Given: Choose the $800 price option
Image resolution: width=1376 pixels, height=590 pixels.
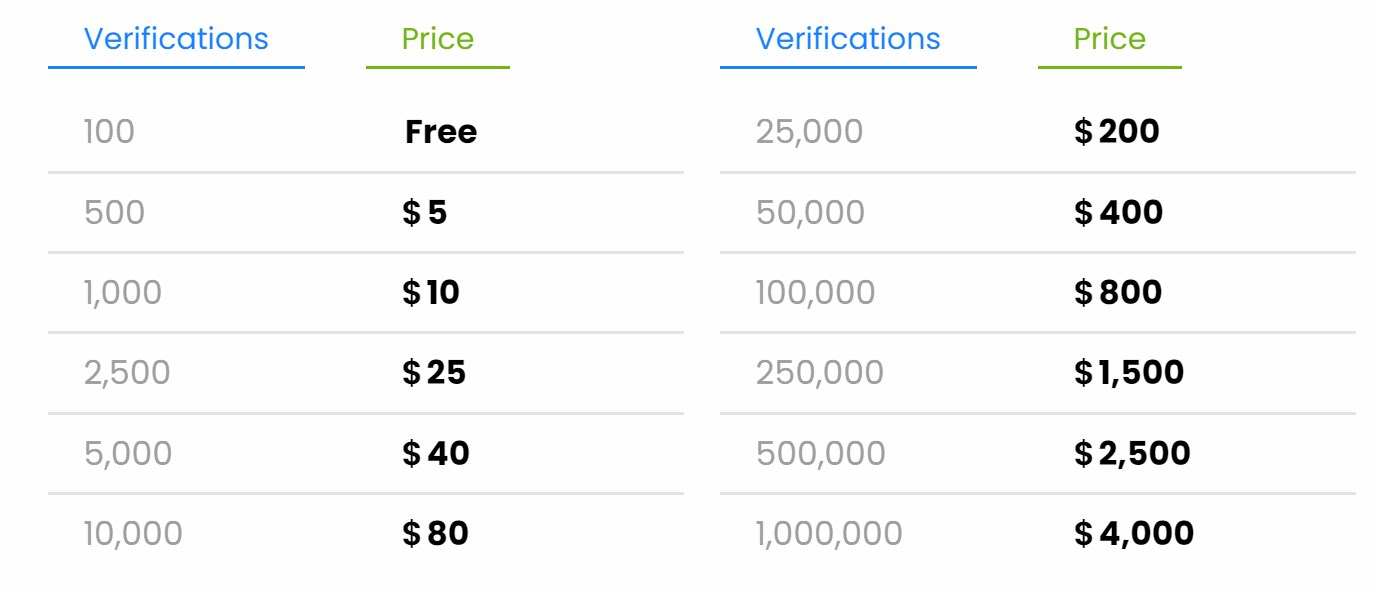Looking at the screenshot, I should coord(1118,292).
